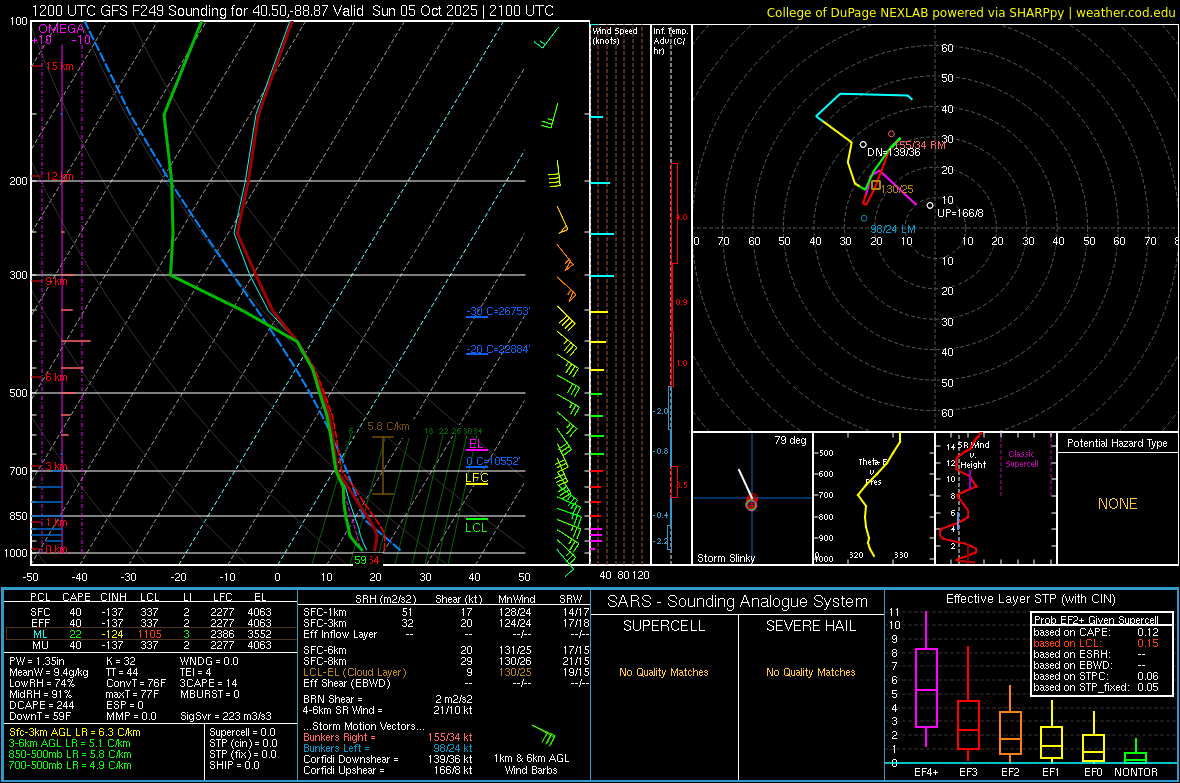Select the 98/24 LM hodograph label

(893, 229)
